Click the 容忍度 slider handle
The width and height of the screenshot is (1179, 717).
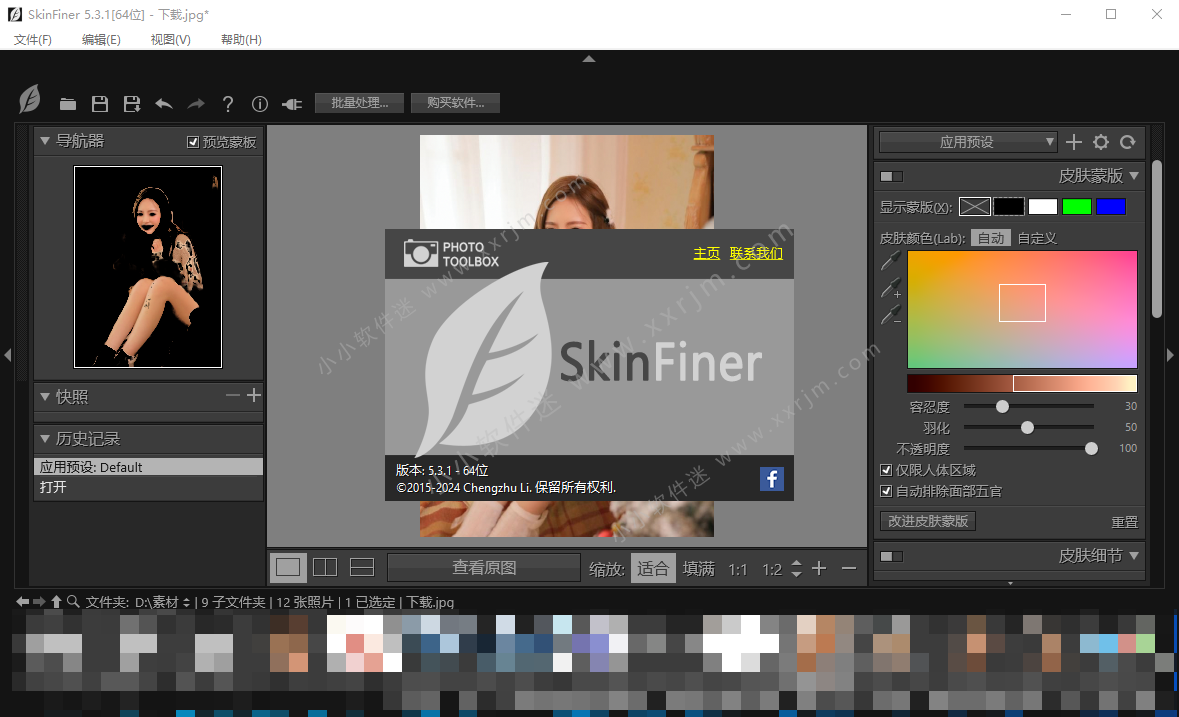pyautogui.click(x=1002, y=407)
